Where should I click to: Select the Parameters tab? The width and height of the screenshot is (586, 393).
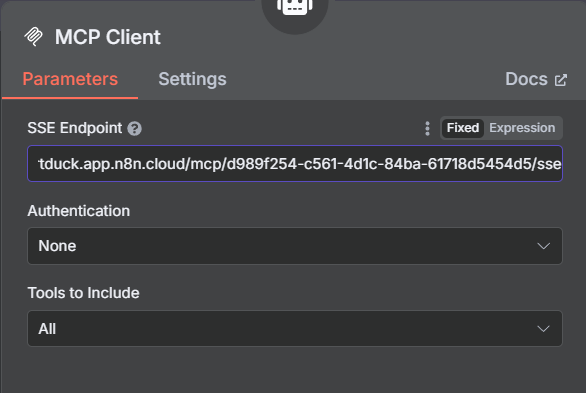coord(70,79)
